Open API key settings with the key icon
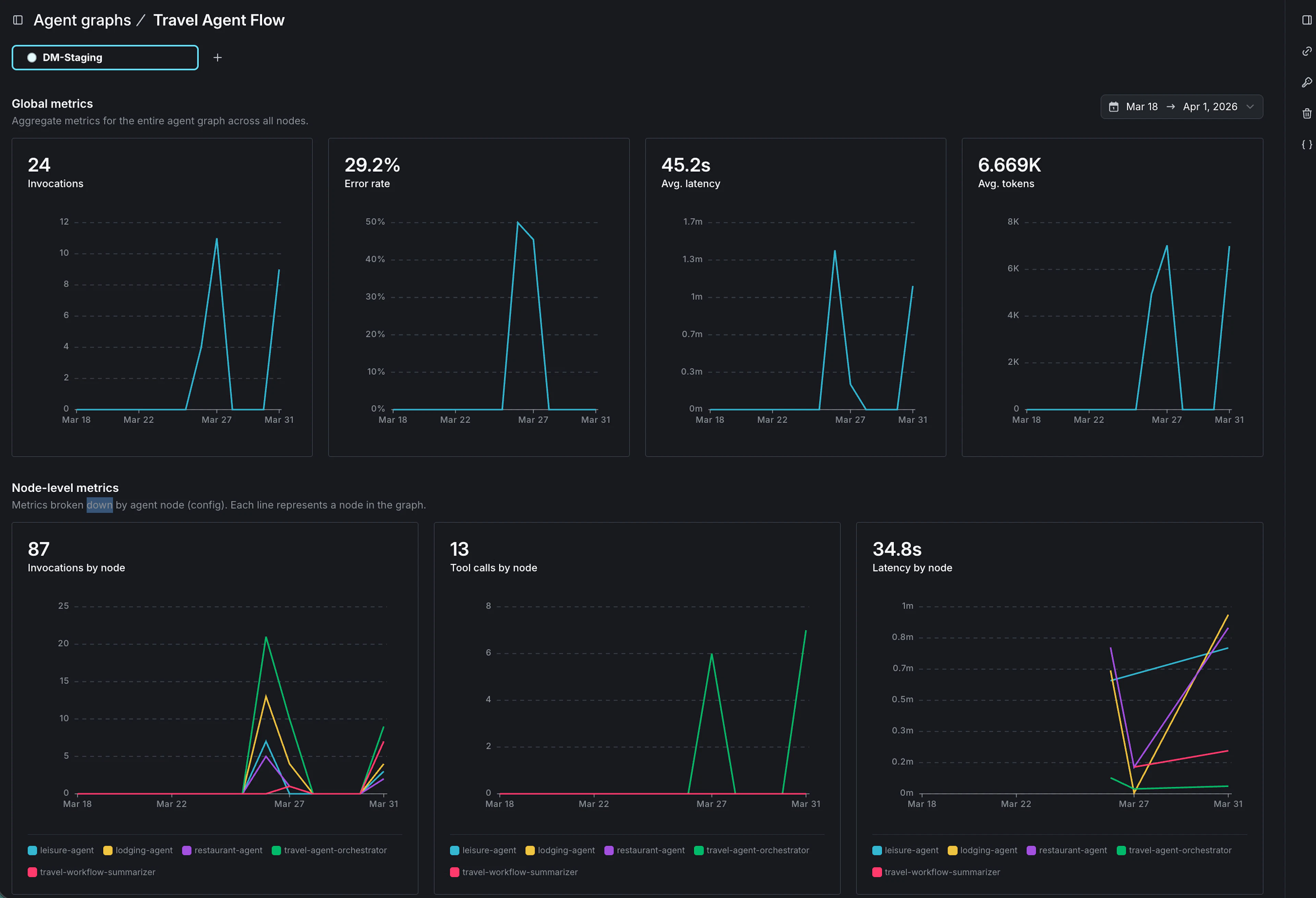This screenshot has width=1316, height=898. tap(1307, 83)
